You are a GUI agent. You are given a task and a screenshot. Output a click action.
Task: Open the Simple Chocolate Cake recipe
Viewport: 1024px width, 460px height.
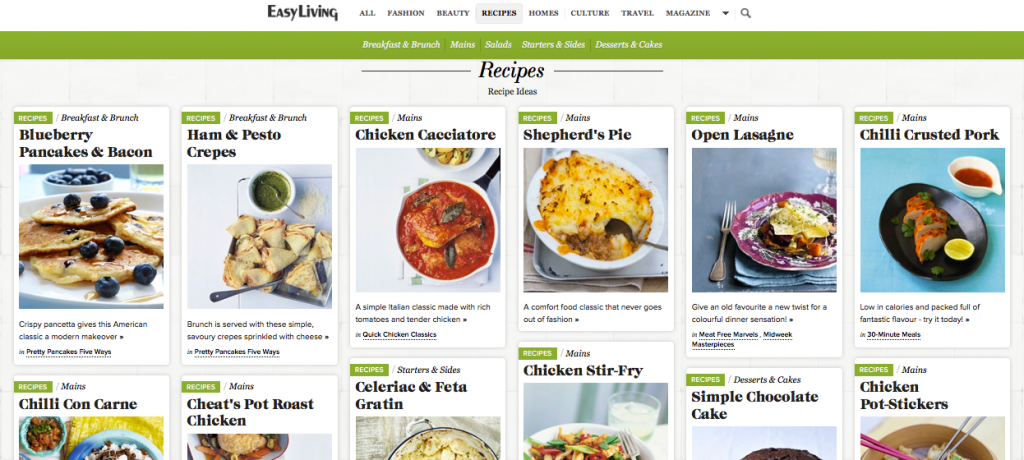[x=754, y=405]
